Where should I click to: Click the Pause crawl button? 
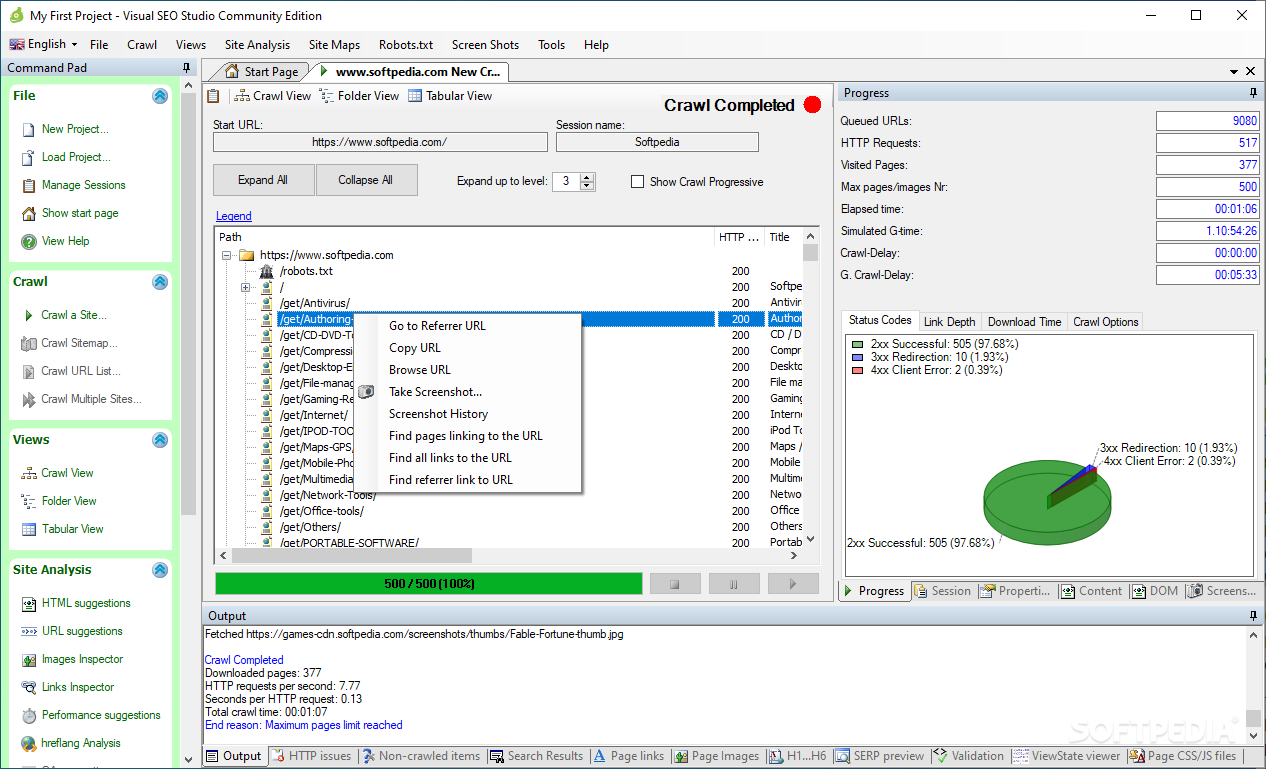click(x=734, y=583)
